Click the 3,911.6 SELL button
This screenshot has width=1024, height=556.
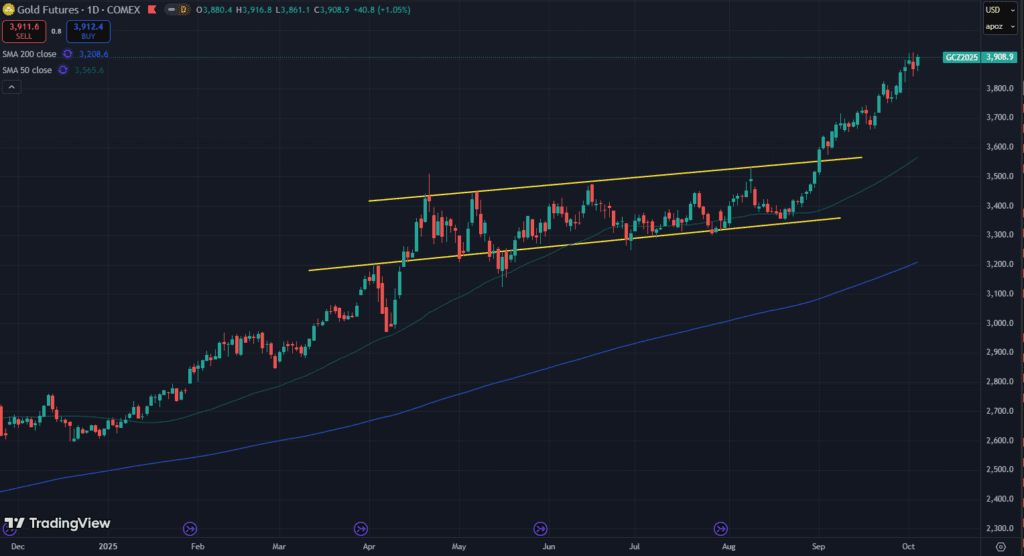click(22, 30)
